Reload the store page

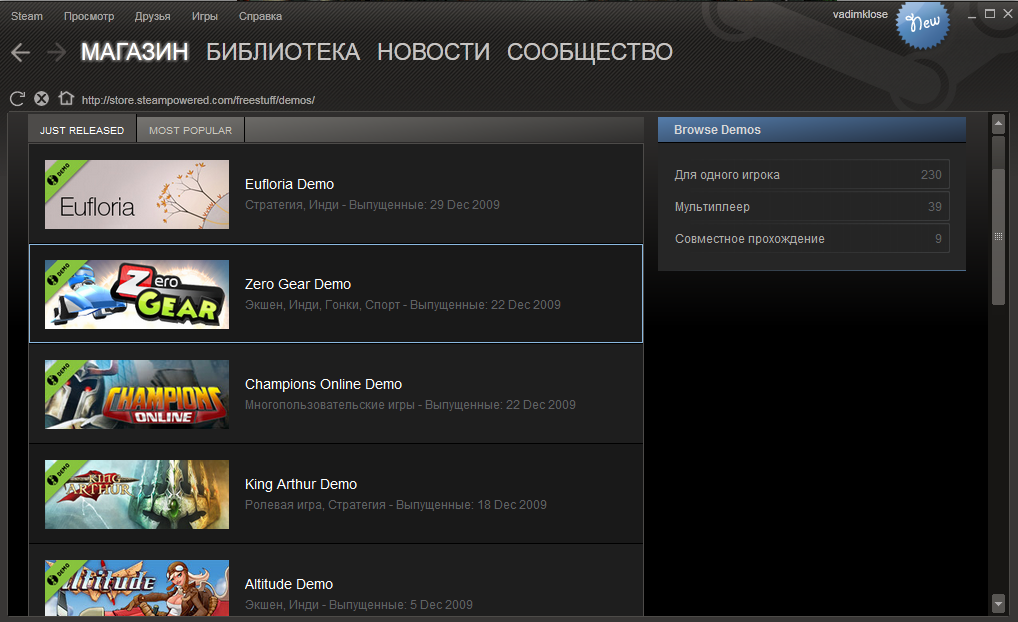click(18, 99)
